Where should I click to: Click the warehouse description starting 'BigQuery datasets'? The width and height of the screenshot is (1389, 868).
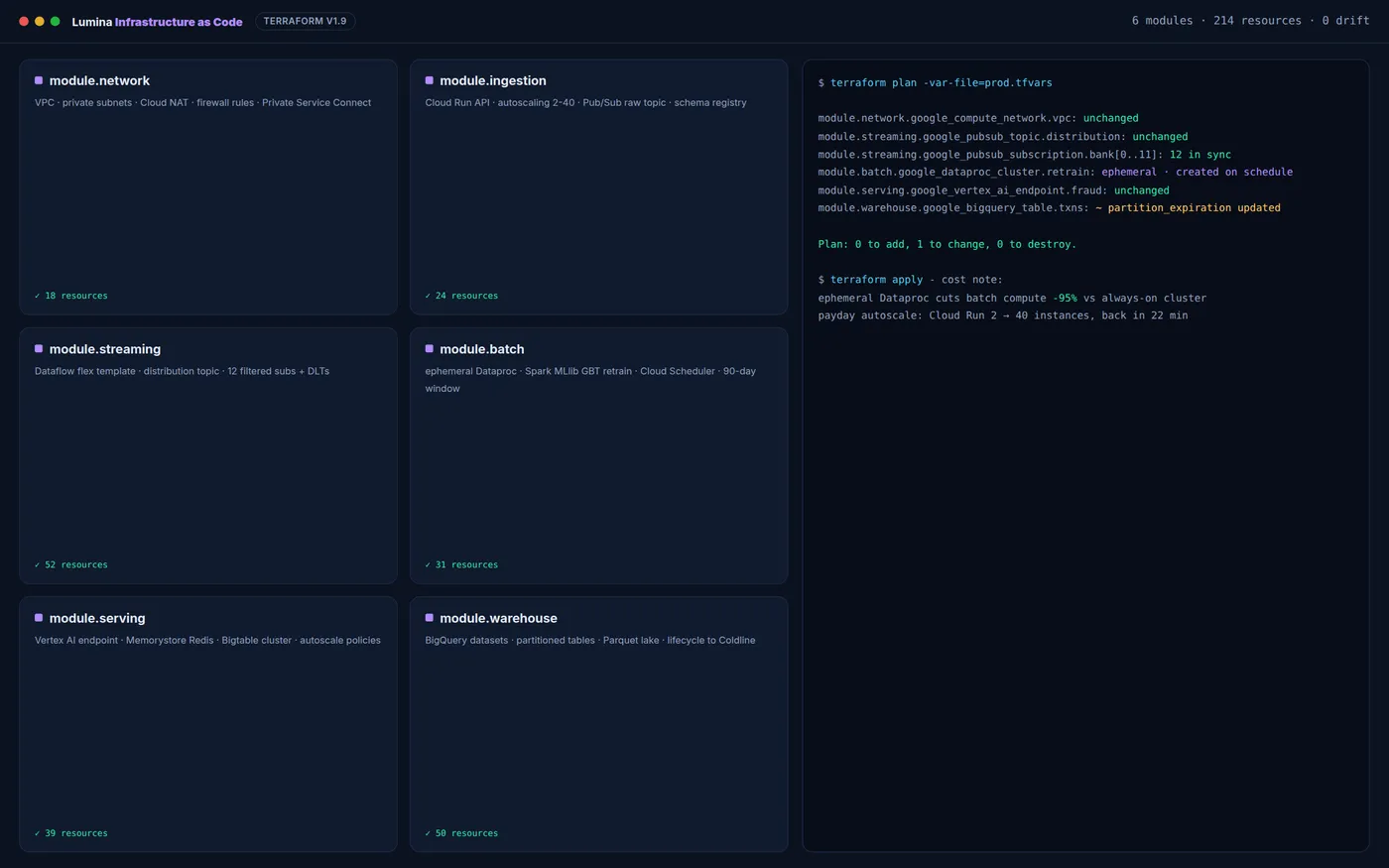pyautogui.click(x=590, y=640)
